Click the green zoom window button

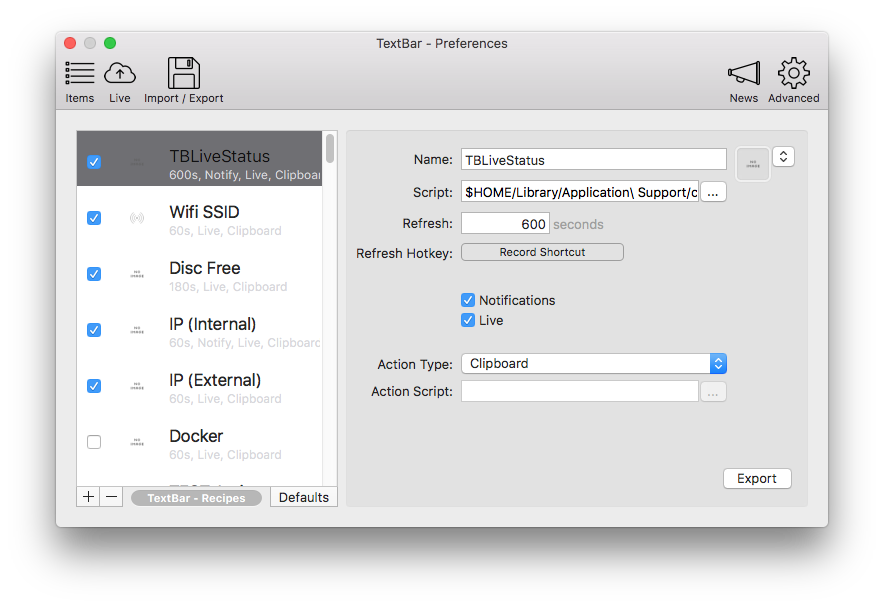click(110, 43)
